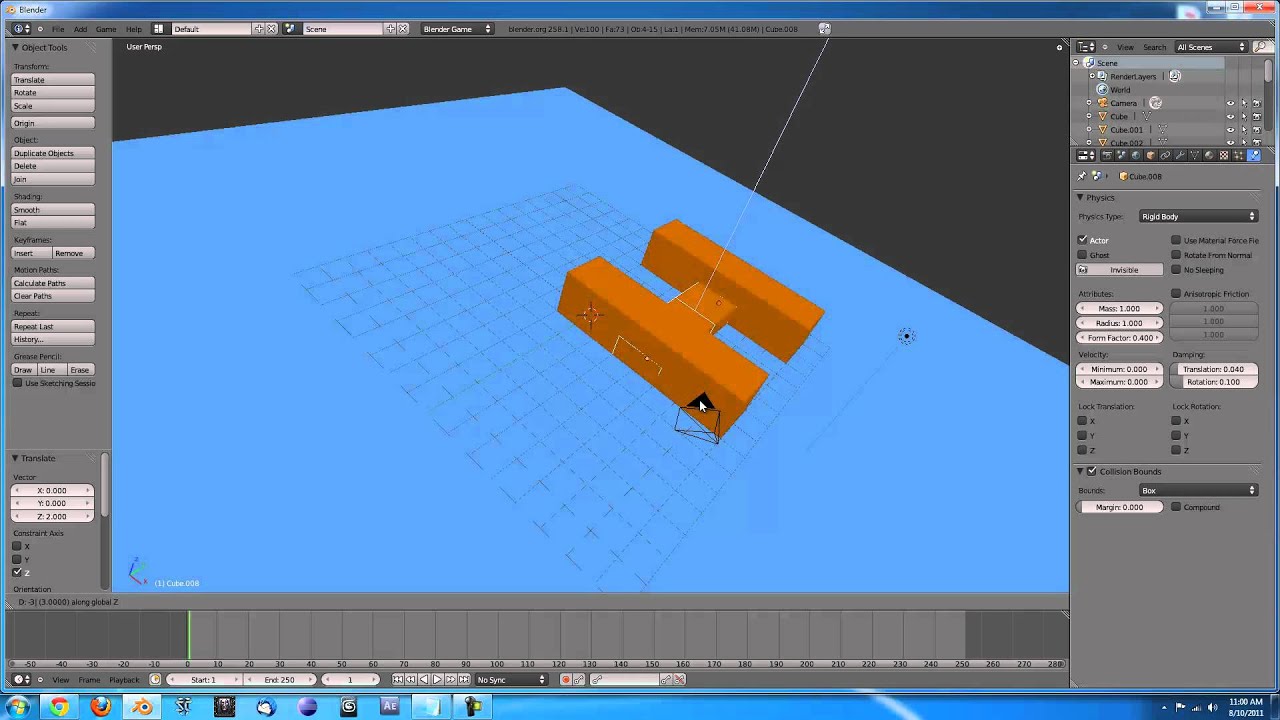Collapse the Translate operator panel
This screenshot has width=1280, height=720.
15,458
